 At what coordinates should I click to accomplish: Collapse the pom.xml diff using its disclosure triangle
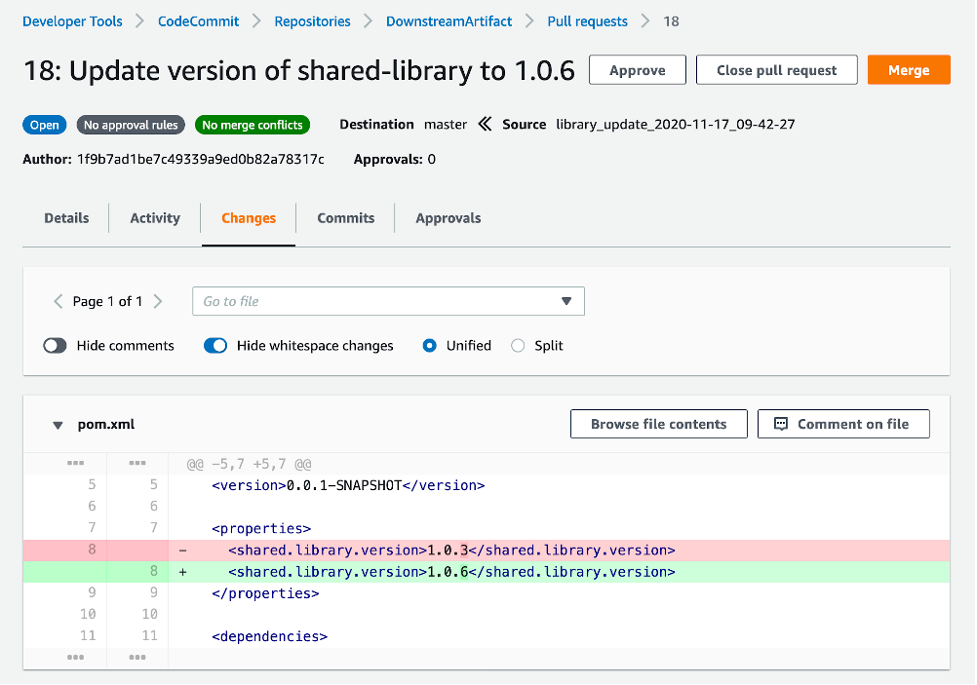[x=57, y=423]
